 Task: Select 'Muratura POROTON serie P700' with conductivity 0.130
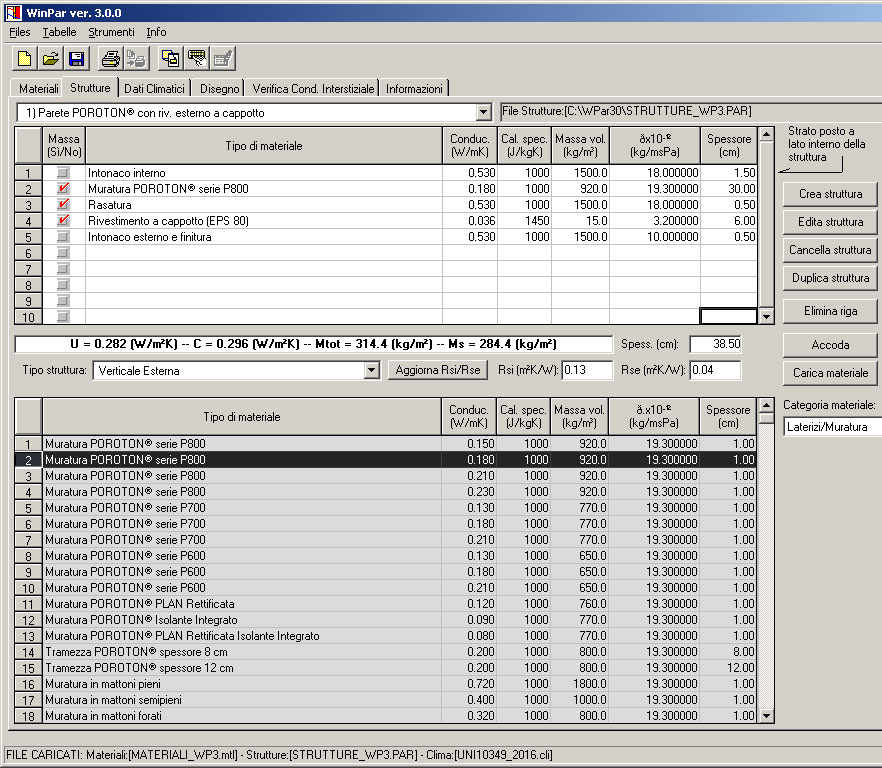(385, 507)
